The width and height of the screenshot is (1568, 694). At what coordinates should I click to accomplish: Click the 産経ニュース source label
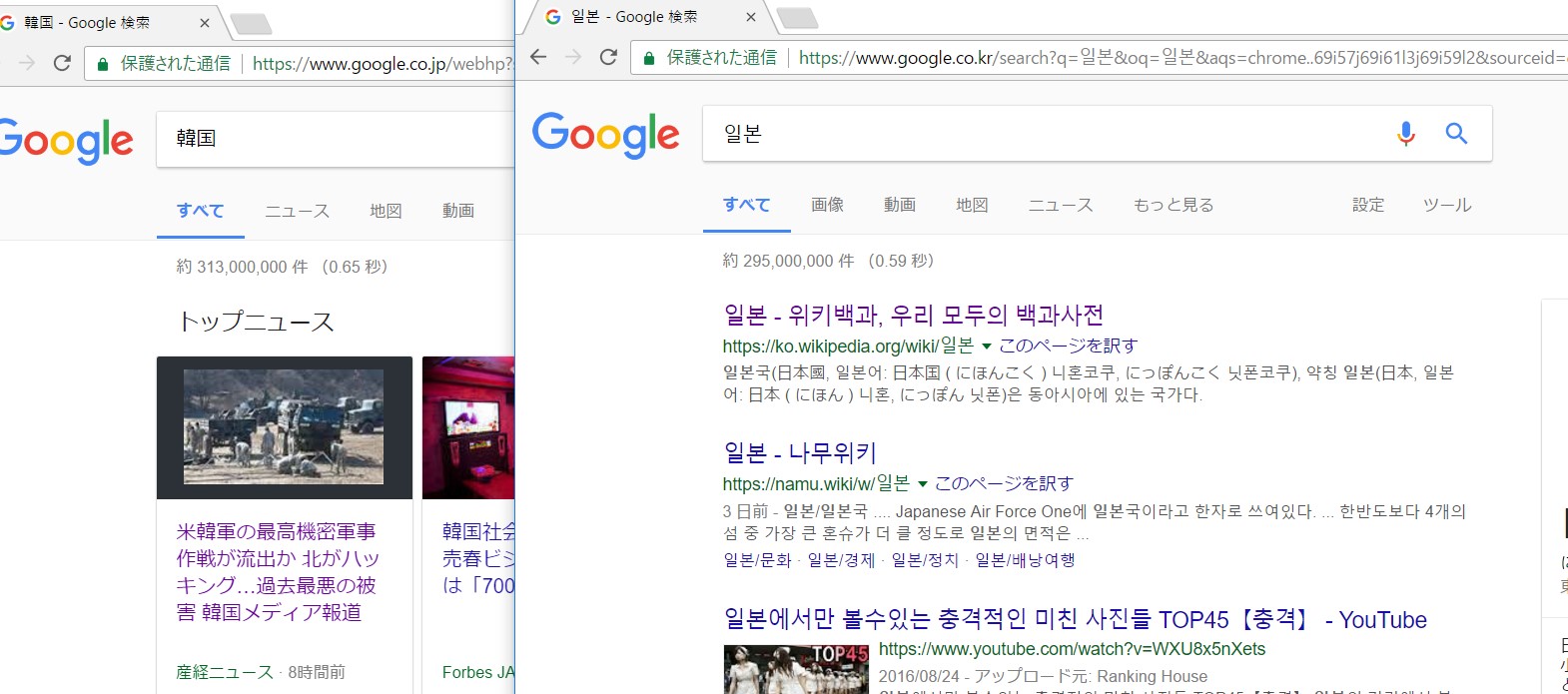(225, 672)
